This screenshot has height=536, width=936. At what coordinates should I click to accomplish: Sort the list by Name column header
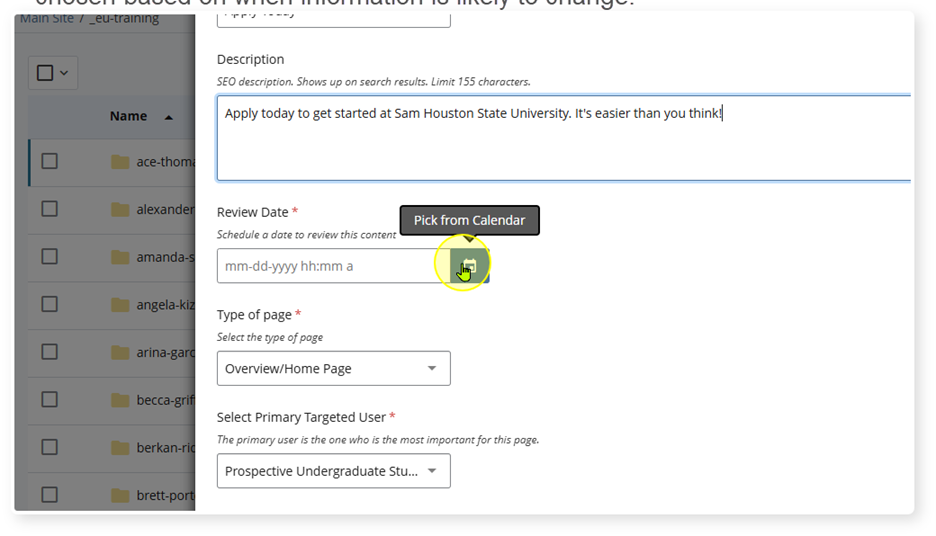[x=128, y=116]
